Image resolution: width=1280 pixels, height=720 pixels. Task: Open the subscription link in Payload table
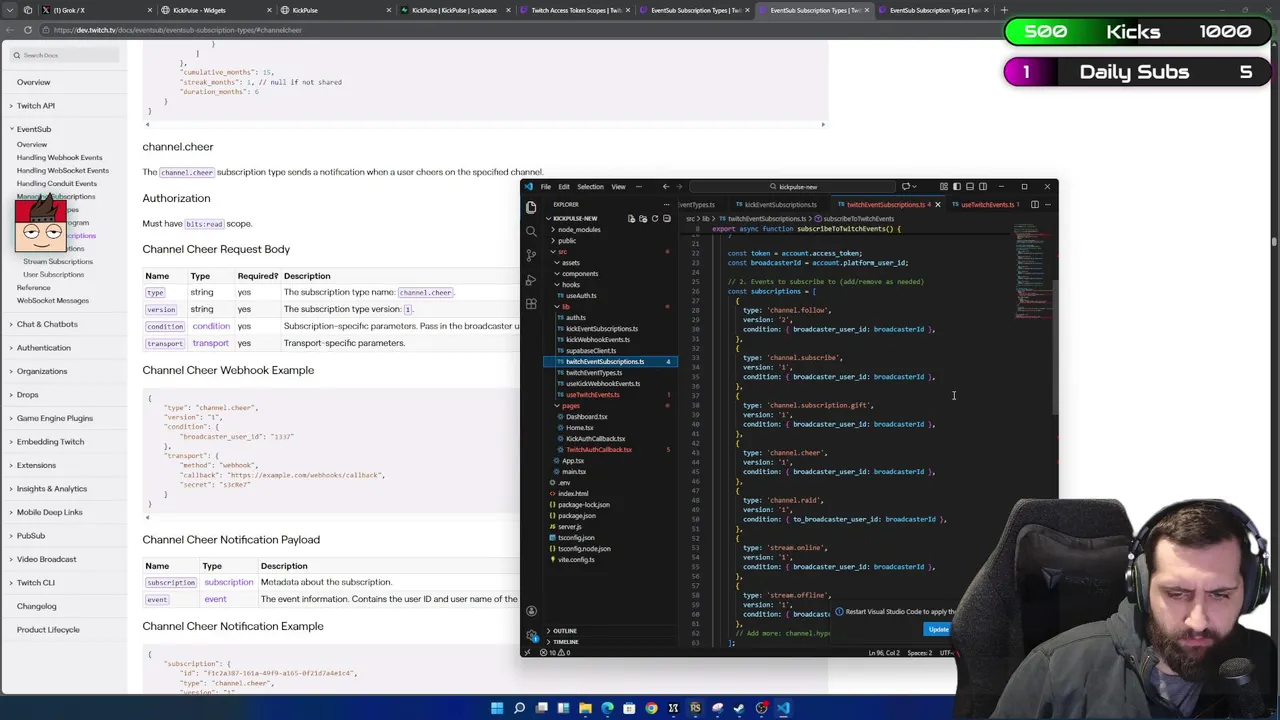click(x=229, y=582)
